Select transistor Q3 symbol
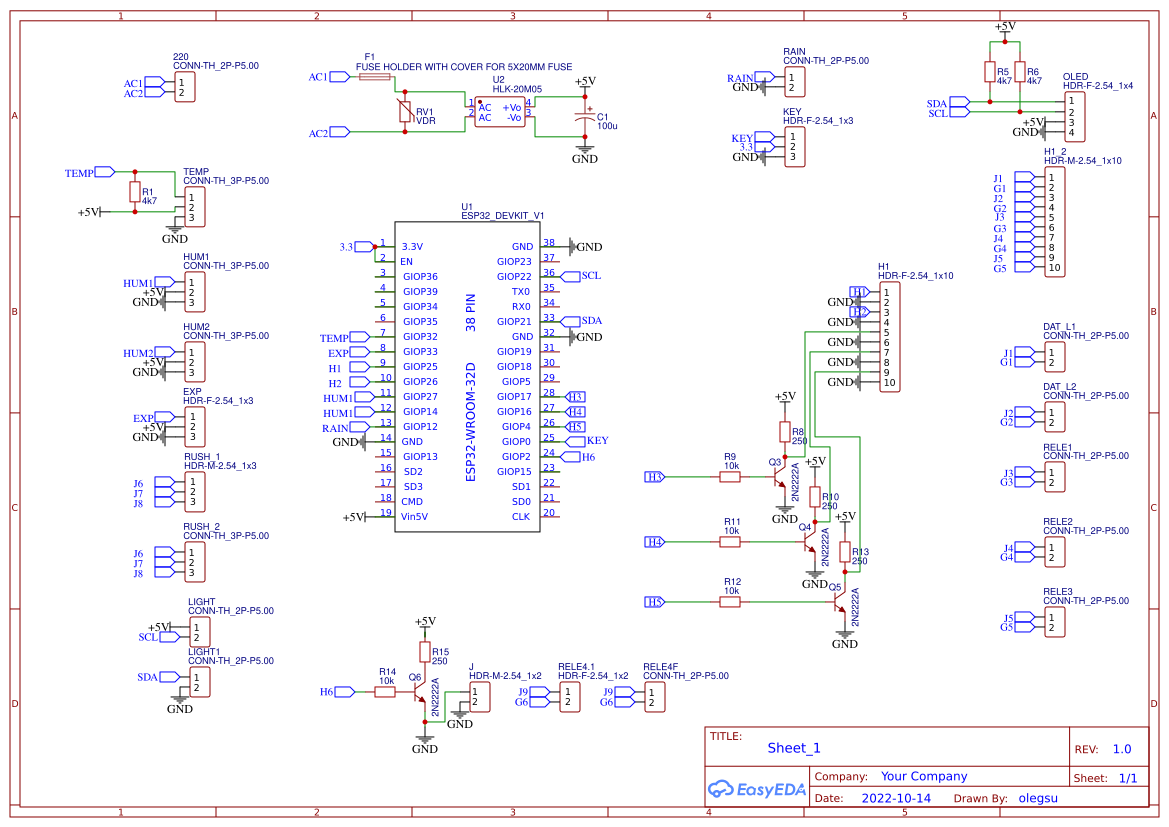The height and width of the screenshot is (827, 1169). (780, 477)
